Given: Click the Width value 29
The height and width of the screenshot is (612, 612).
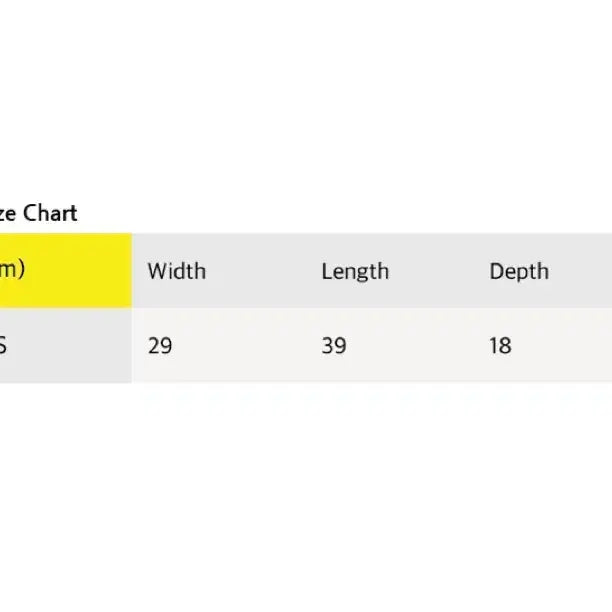Looking at the screenshot, I should [160, 346].
